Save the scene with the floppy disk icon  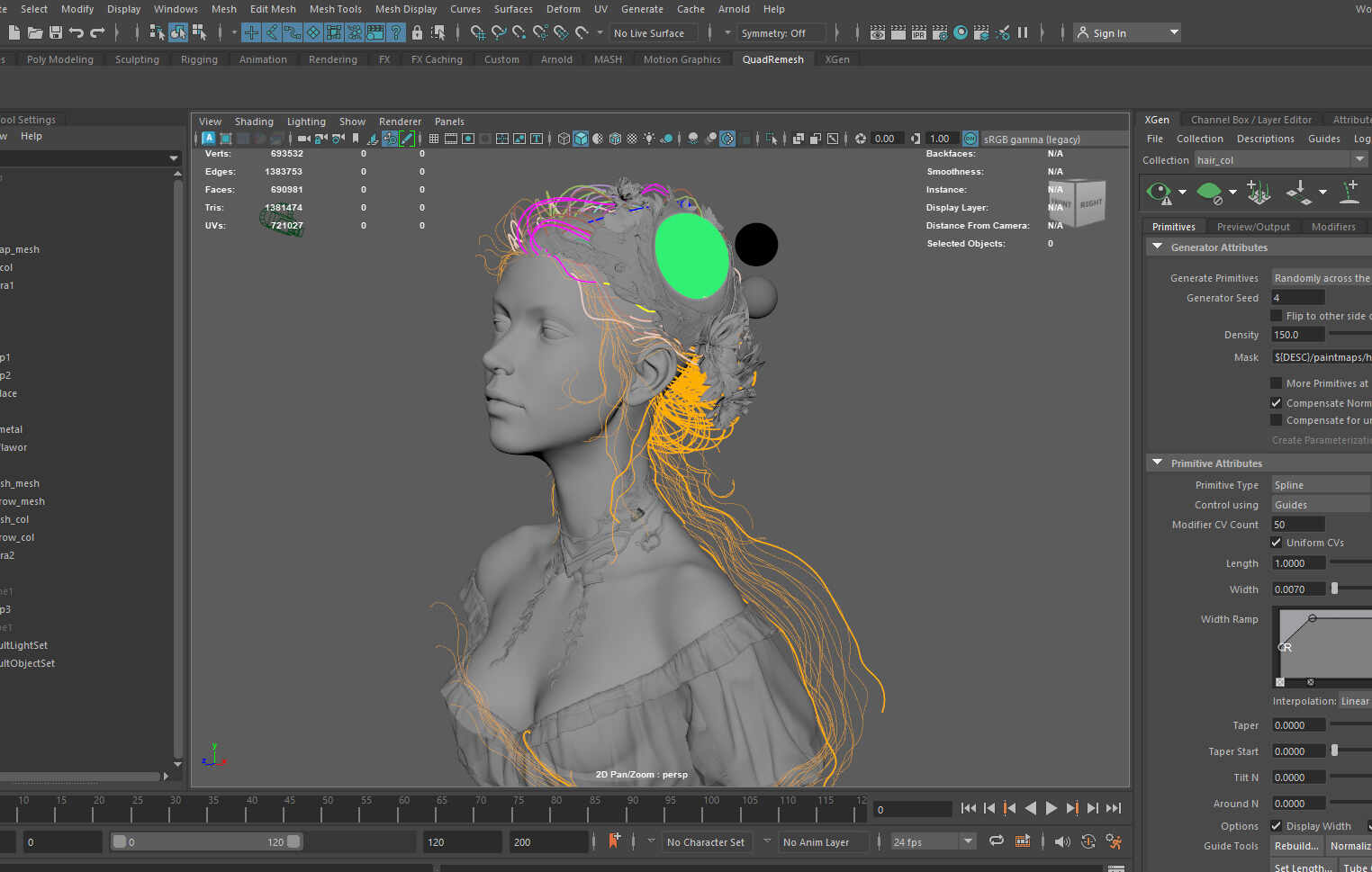[x=56, y=32]
